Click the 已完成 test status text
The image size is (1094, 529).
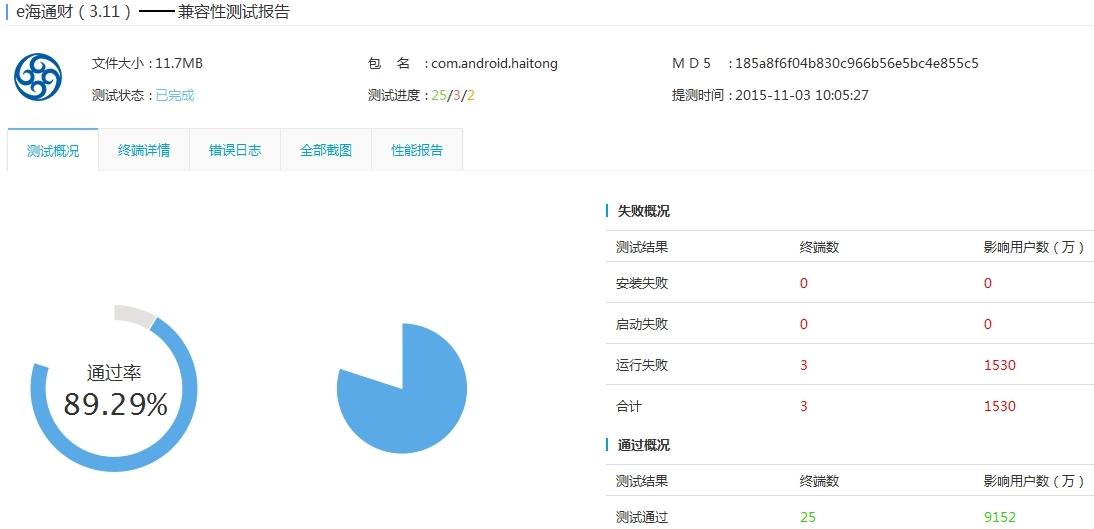tap(174, 95)
